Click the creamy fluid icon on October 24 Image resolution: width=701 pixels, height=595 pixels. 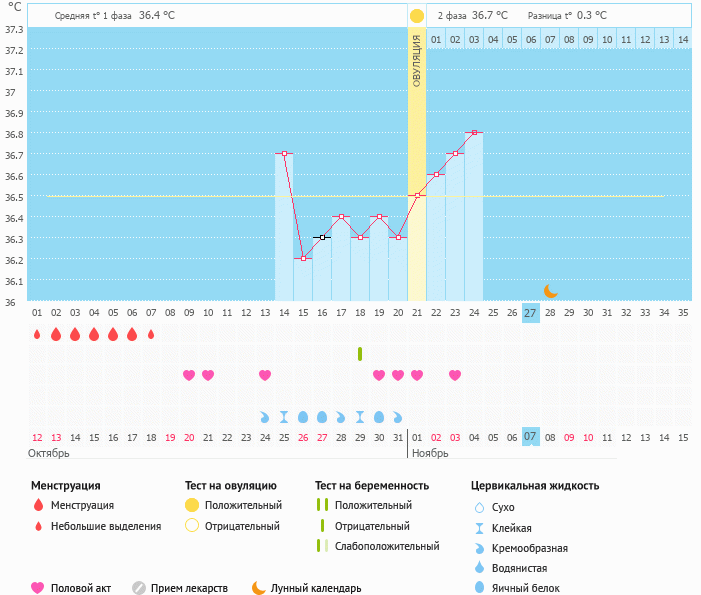pyautogui.click(x=265, y=416)
